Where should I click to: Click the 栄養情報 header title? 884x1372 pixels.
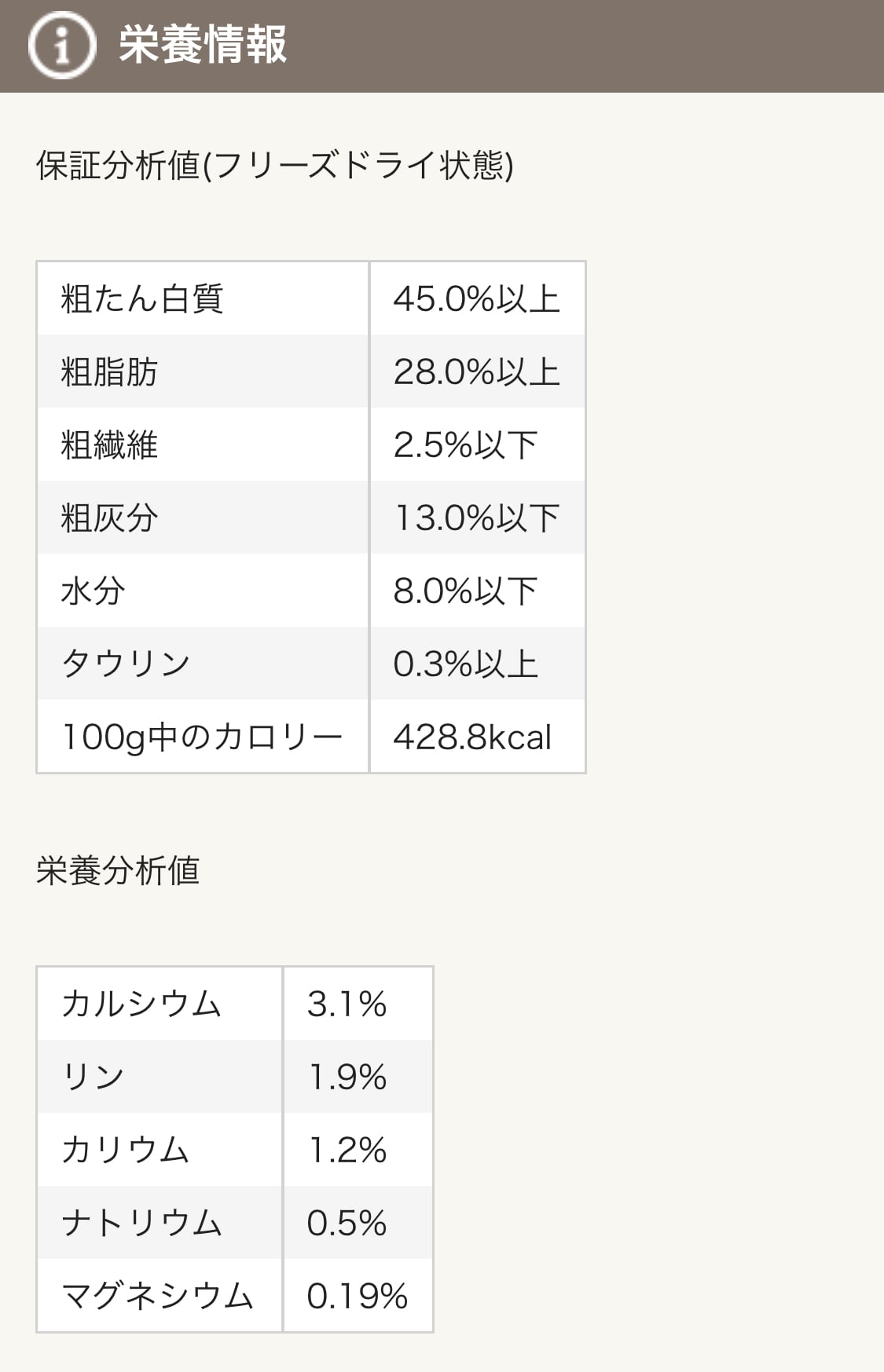pyautogui.click(x=203, y=45)
